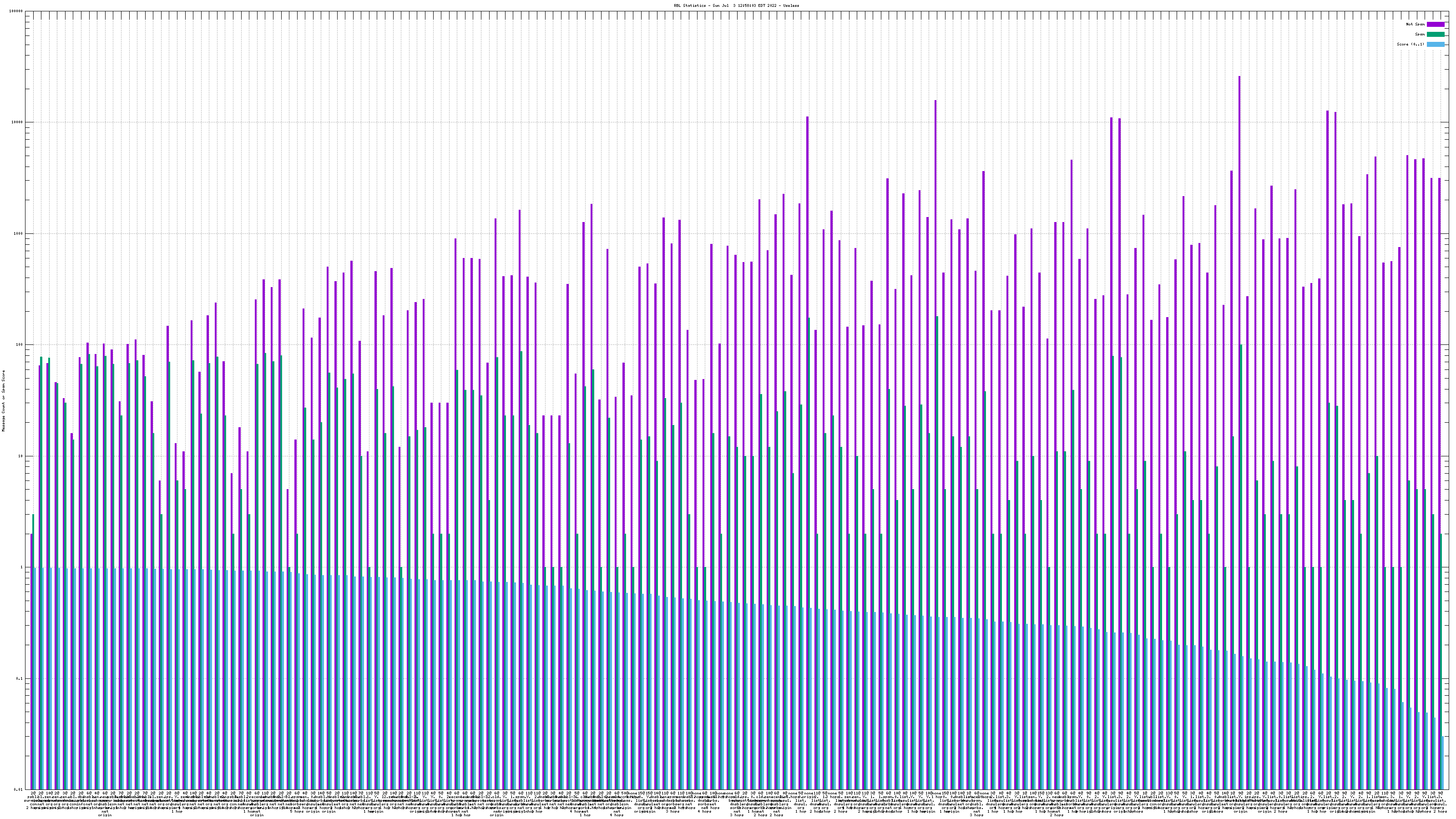Click the 100000 y-axis tick label
The image size is (1456, 819).
16,11
